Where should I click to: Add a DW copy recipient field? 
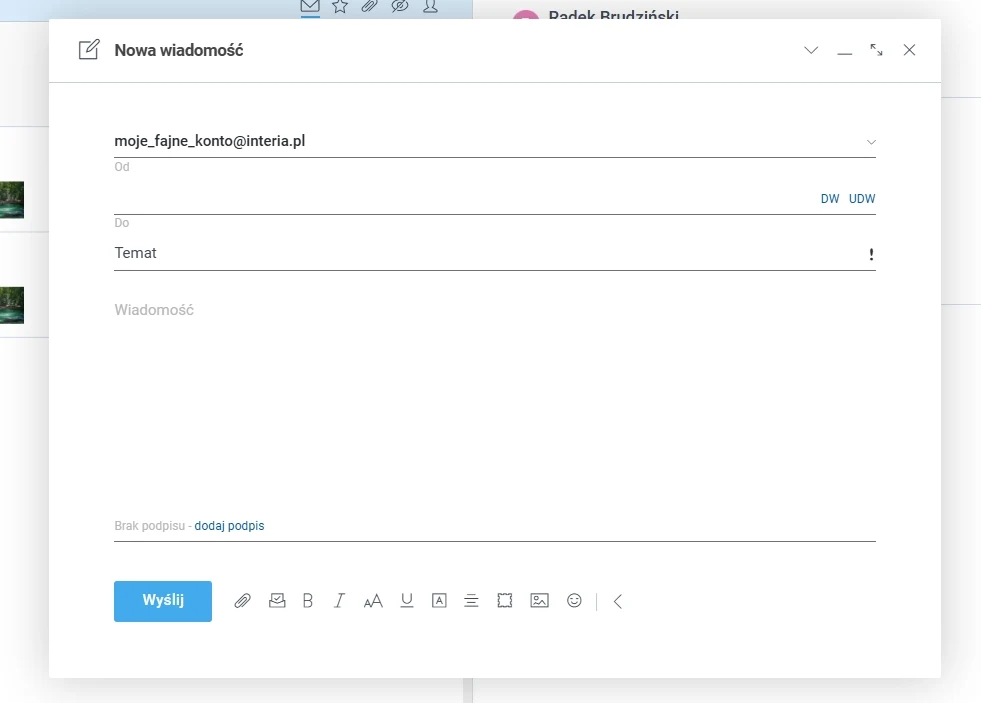click(830, 199)
